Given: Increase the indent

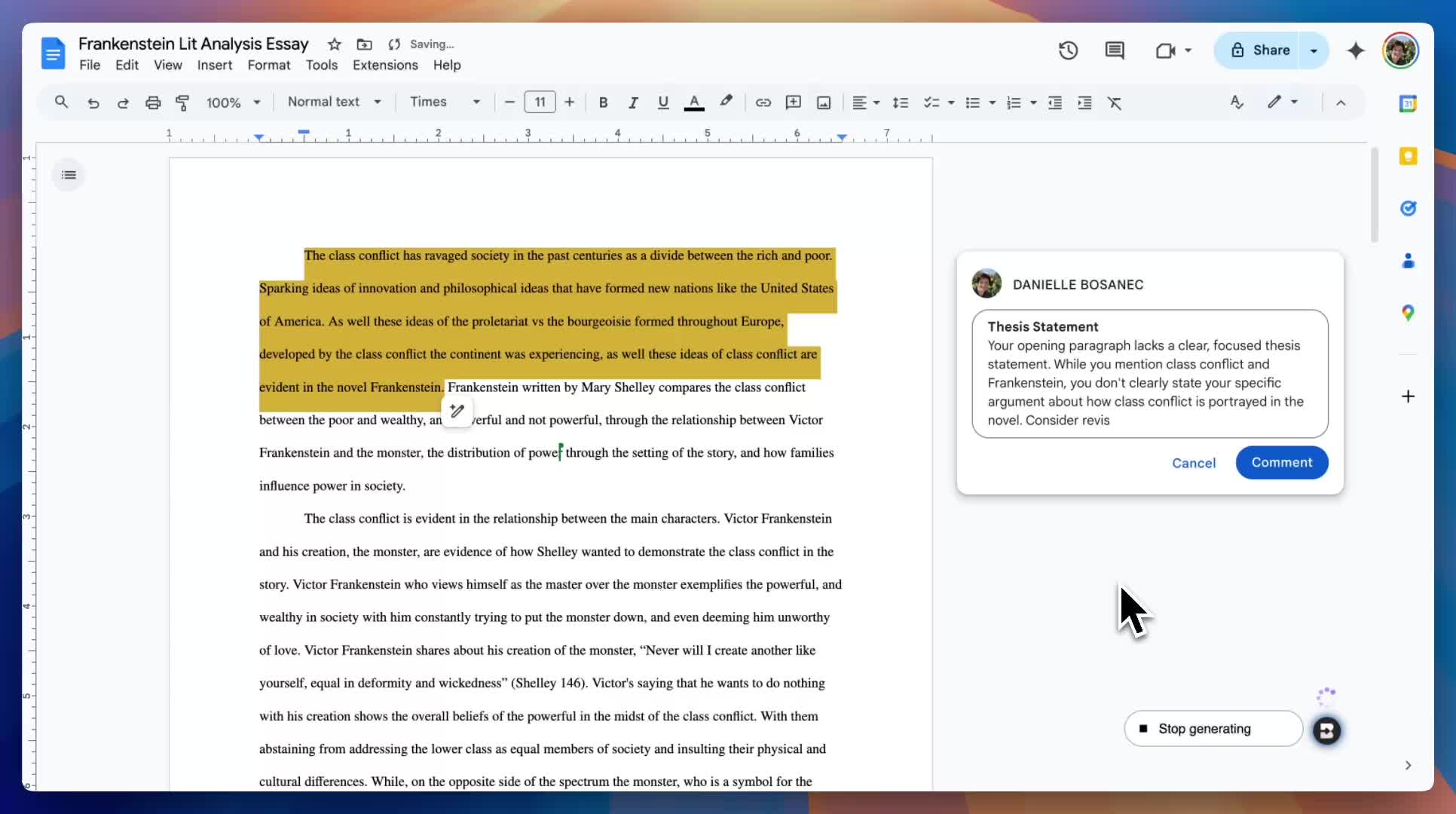Looking at the screenshot, I should click(1084, 103).
